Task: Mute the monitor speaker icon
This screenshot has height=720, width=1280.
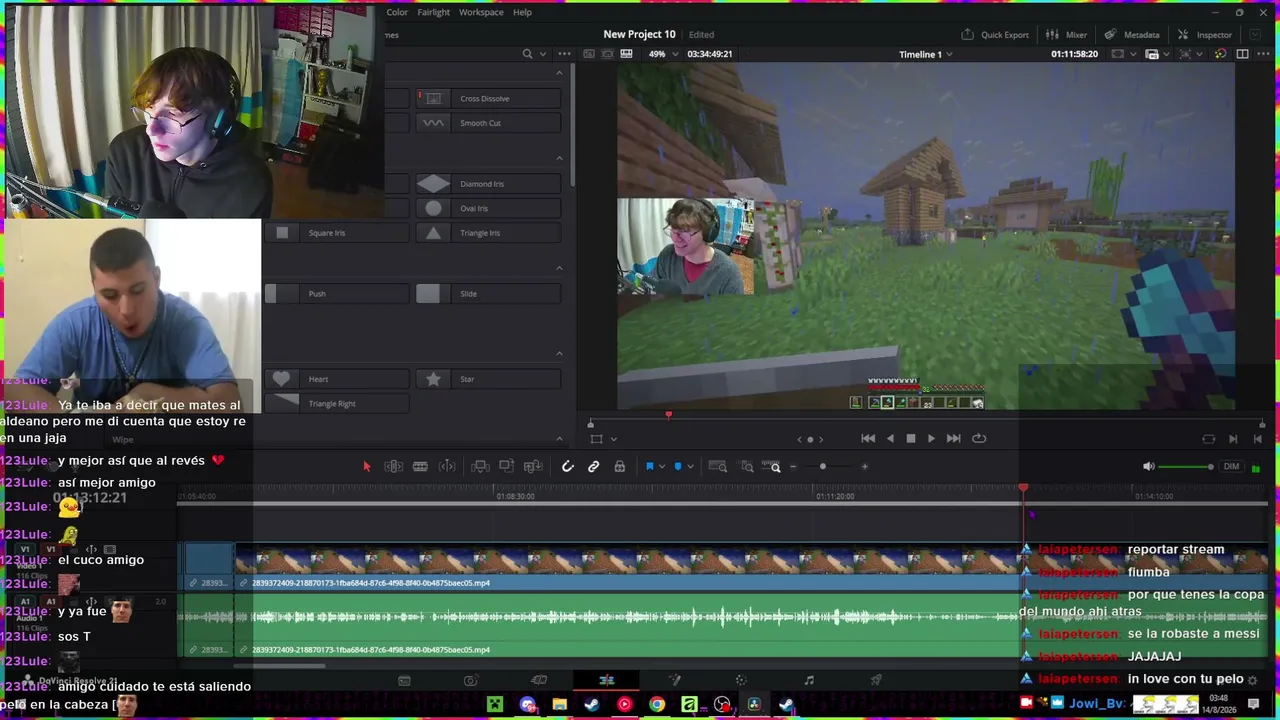Action: pos(1148,466)
